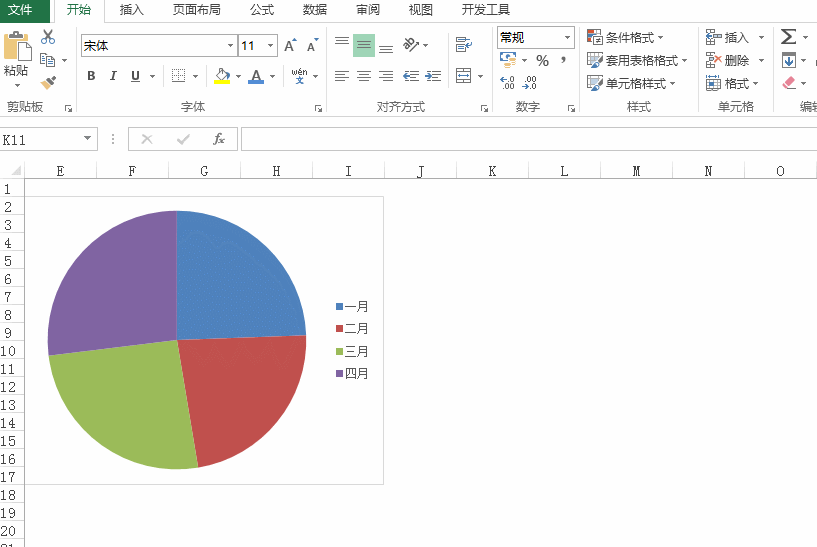Image resolution: width=817 pixels, height=547 pixels.
Task: Cut selection with scissors icon
Action: [48, 36]
